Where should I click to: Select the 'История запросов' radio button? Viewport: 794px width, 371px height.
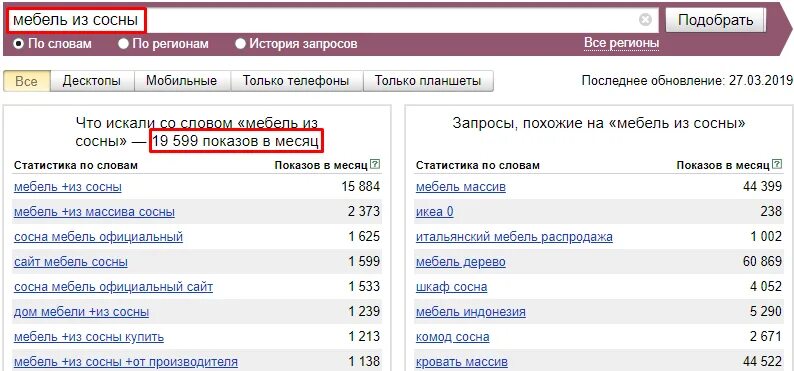pyautogui.click(x=240, y=44)
